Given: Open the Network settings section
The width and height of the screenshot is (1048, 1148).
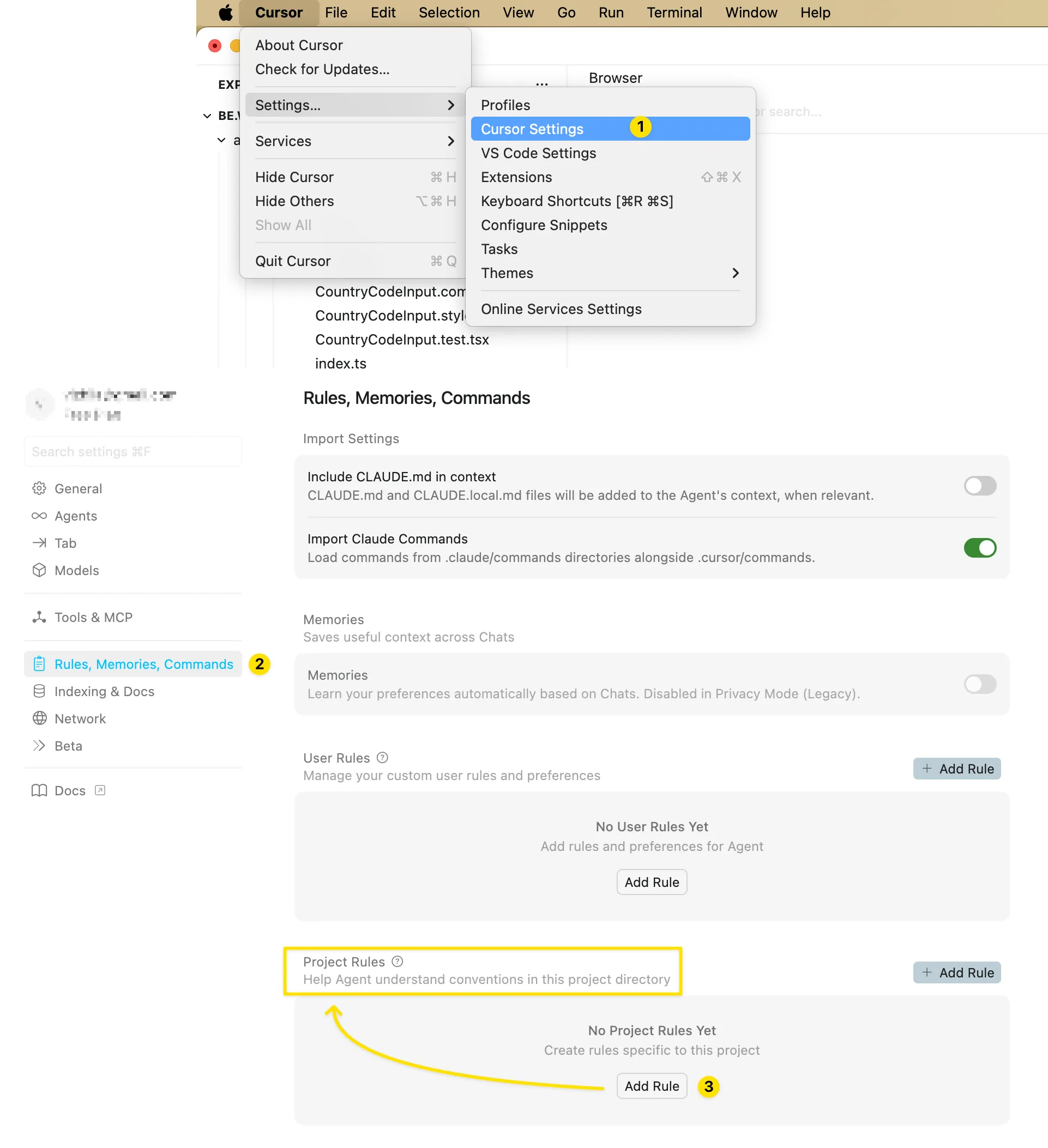Looking at the screenshot, I should click(80, 718).
